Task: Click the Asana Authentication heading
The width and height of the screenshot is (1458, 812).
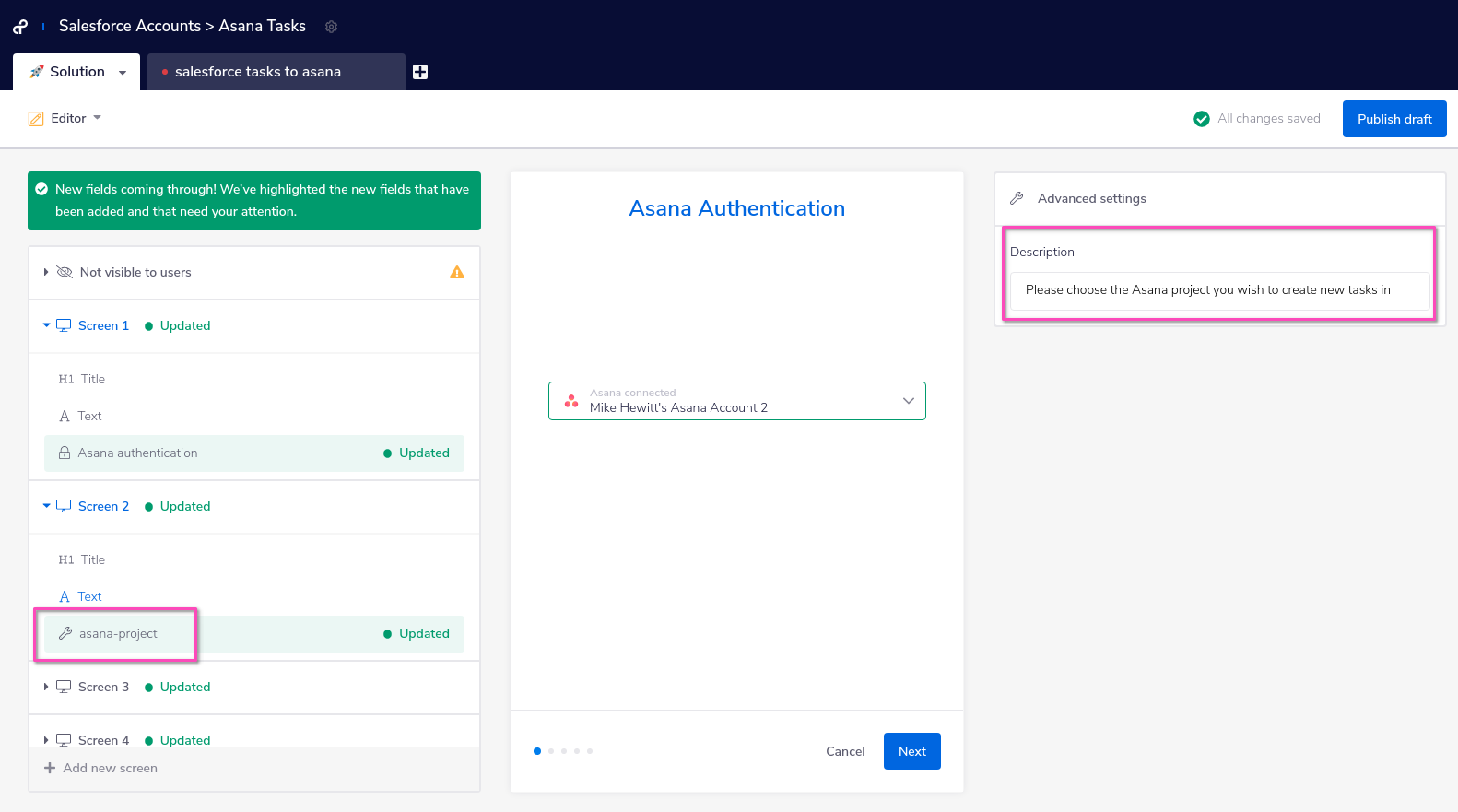Action: coord(737,208)
